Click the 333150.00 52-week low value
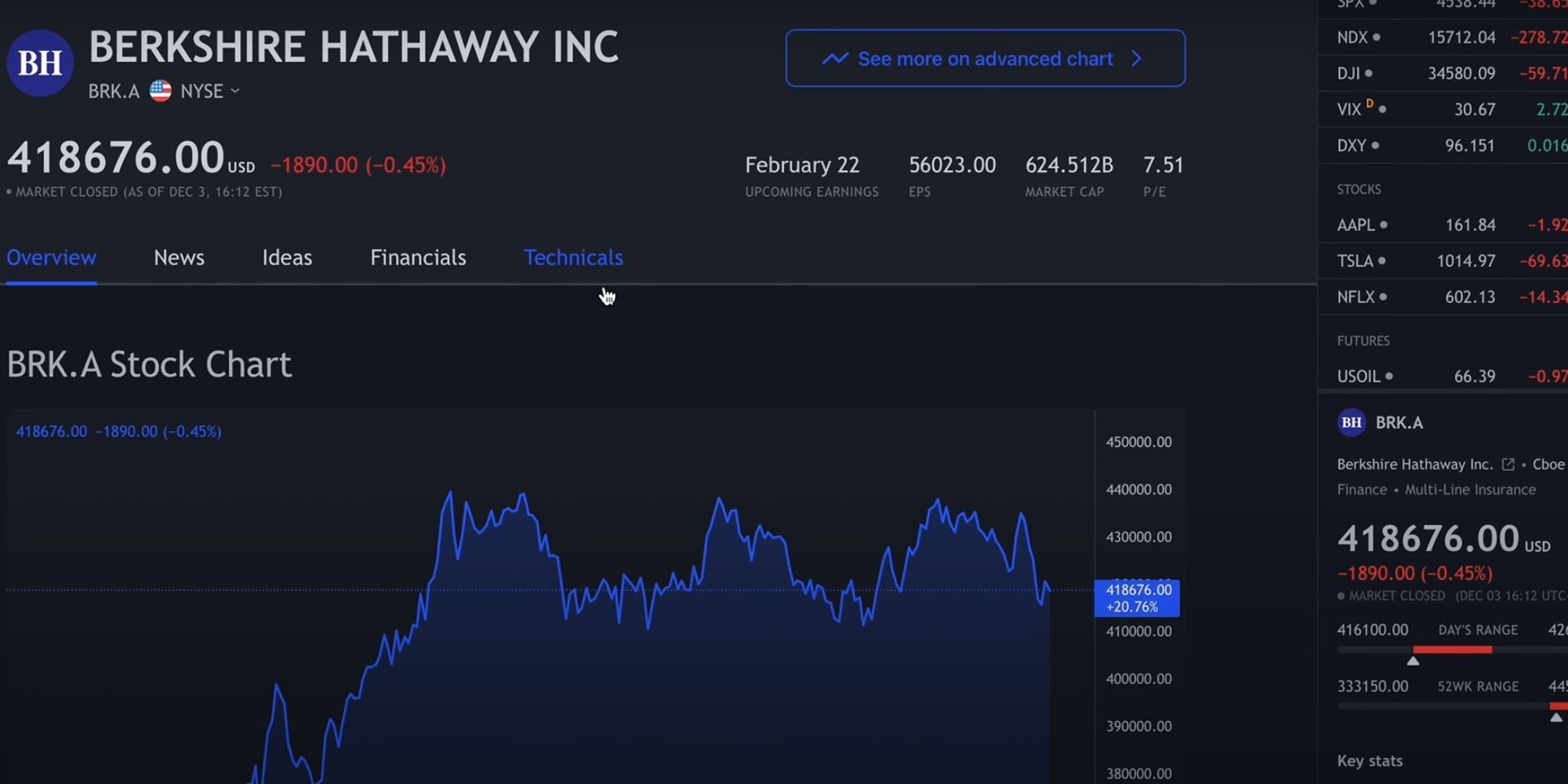Image resolution: width=1568 pixels, height=784 pixels. click(x=1372, y=686)
